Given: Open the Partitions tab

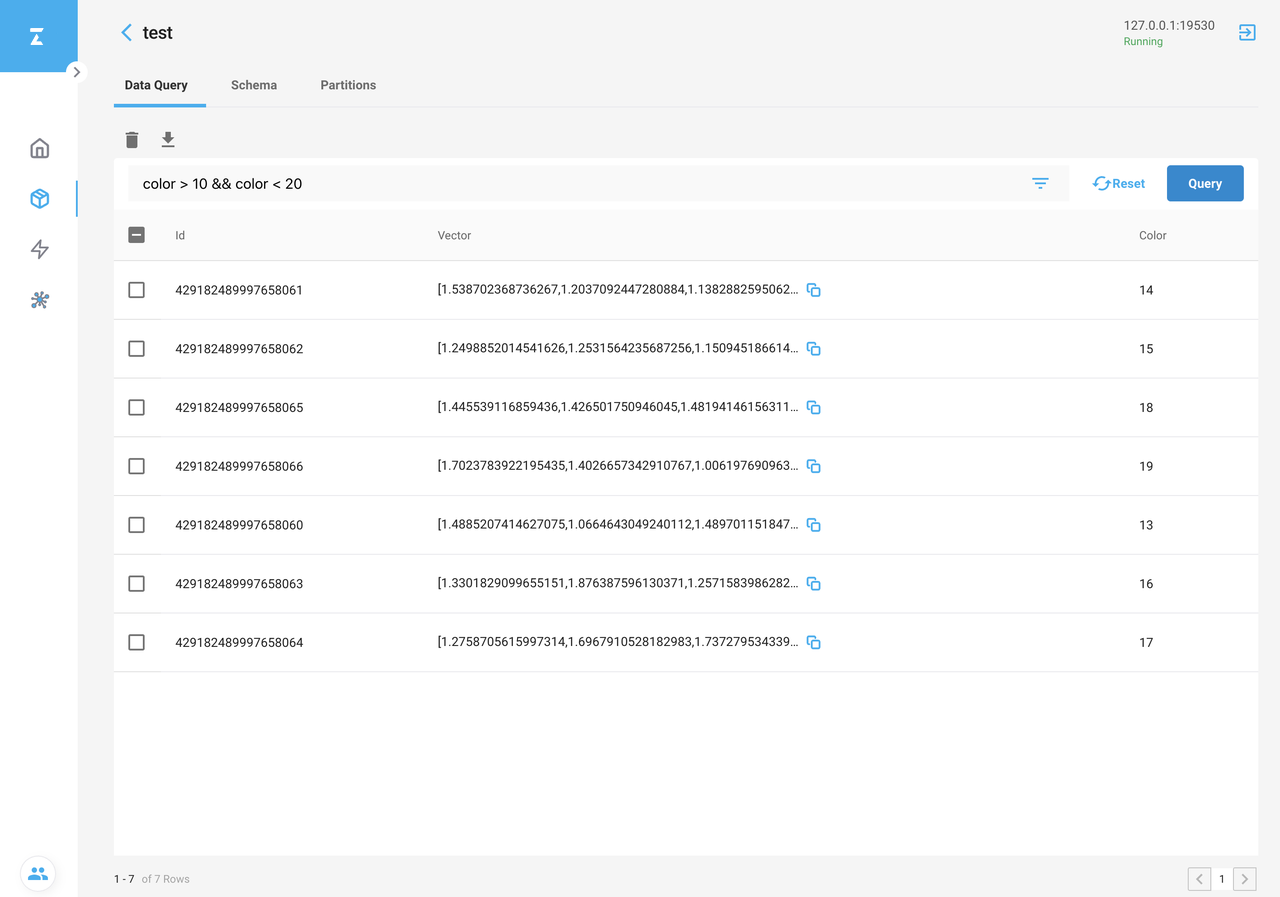Looking at the screenshot, I should (348, 85).
